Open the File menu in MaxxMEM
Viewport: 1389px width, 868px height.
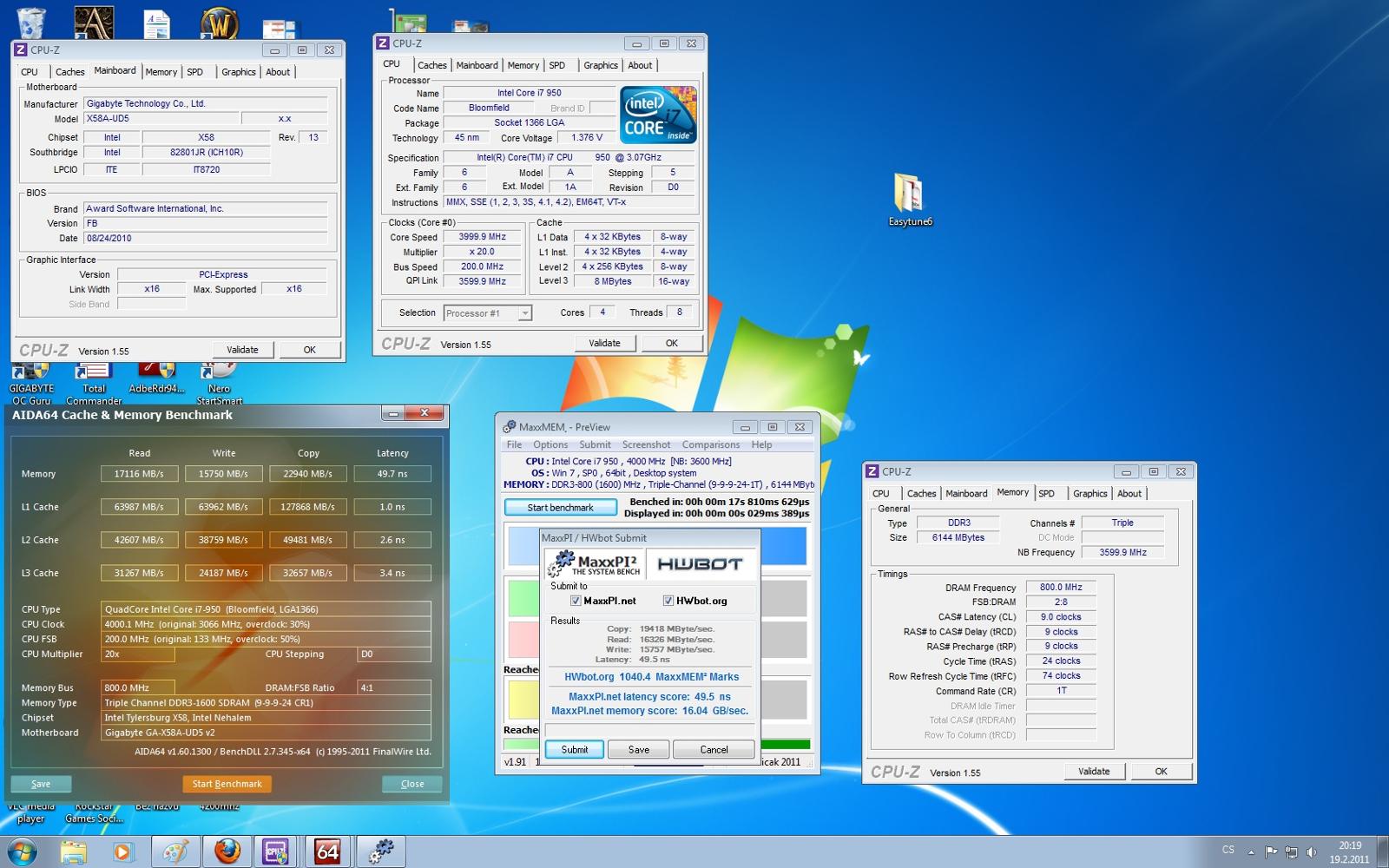pyautogui.click(x=514, y=444)
